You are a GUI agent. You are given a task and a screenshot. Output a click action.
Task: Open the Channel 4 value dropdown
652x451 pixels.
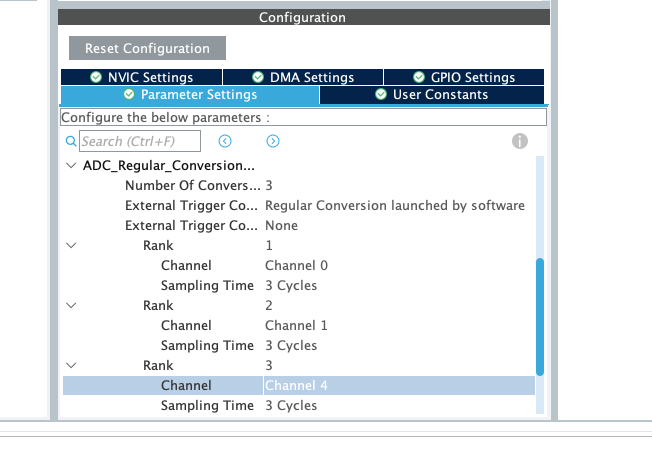pyautogui.click(x=398, y=386)
